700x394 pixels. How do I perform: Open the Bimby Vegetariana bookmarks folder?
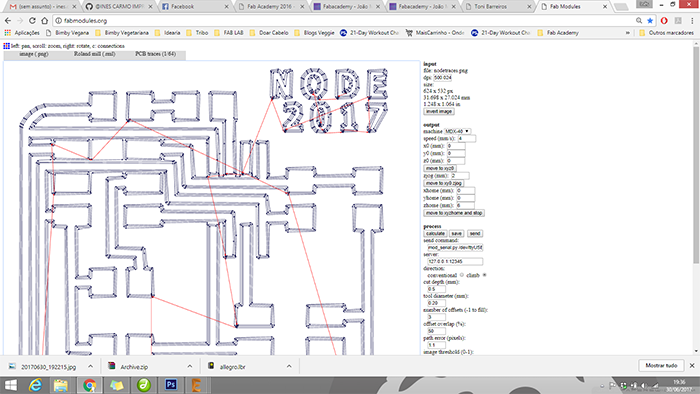point(121,33)
